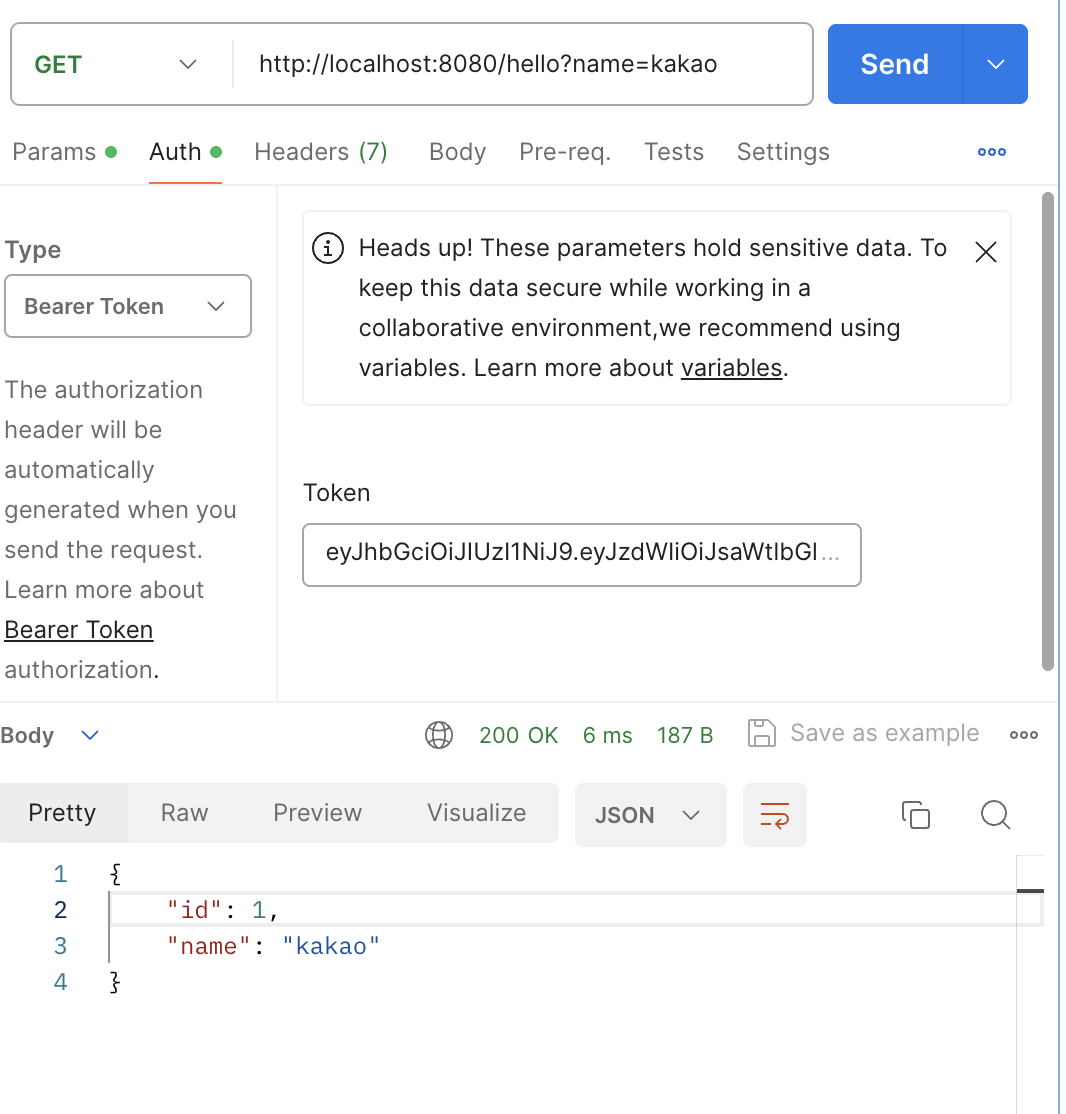The width and height of the screenshot is (1066, 1114).
Task: Select the Preview view tab
Action: click(x=318, y=813)
